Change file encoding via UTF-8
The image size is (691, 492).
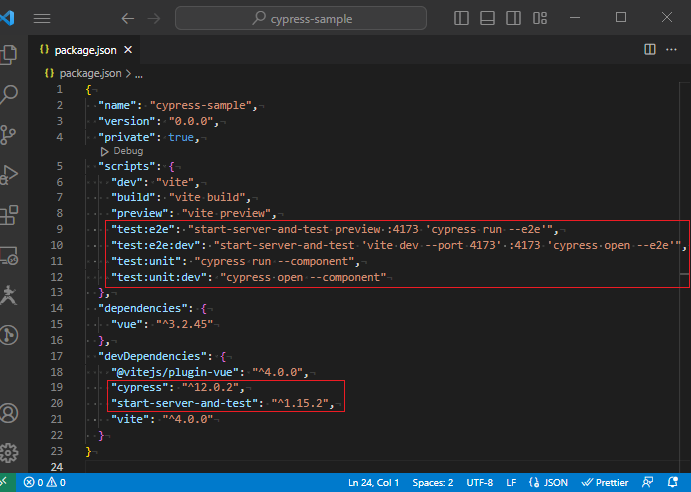coord(479,483)
